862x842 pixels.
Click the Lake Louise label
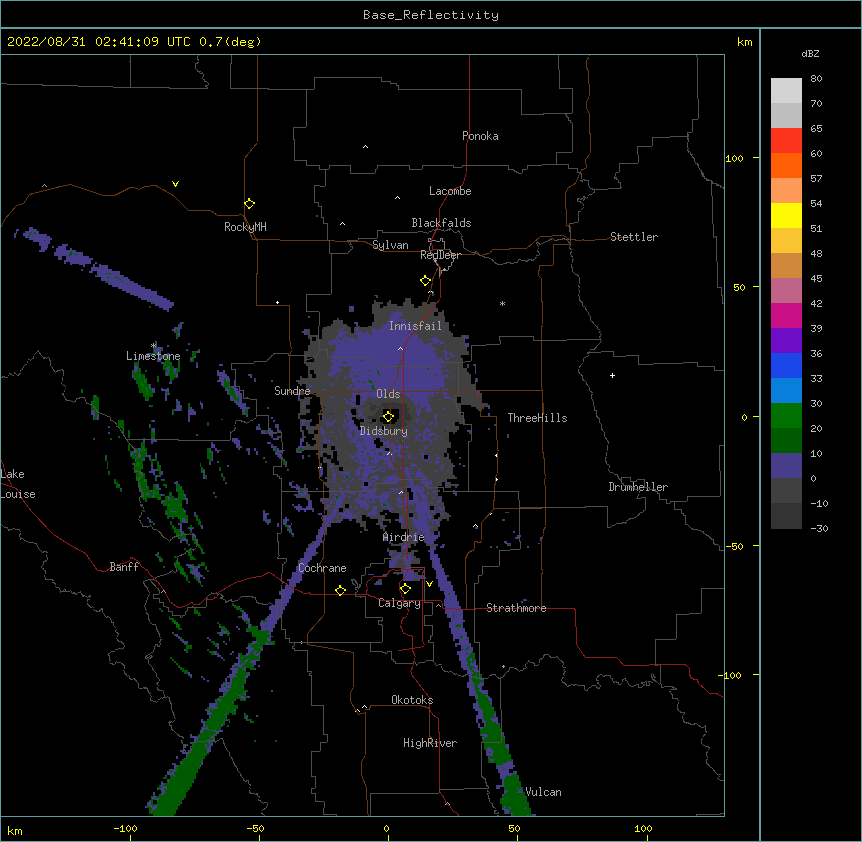point(18,484)
